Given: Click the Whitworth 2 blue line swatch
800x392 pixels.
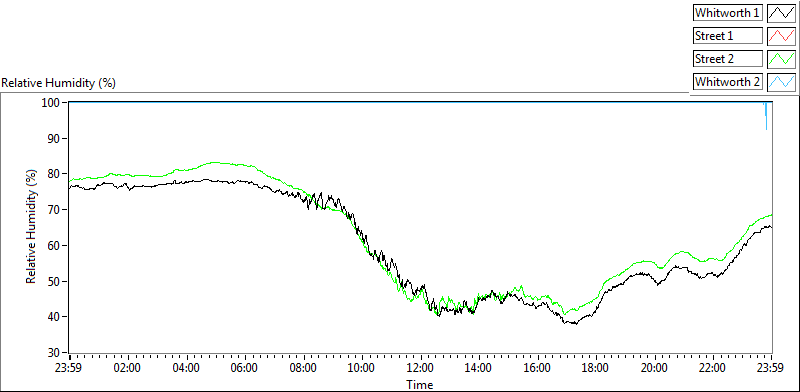Looking at the screenshot, I should (781, 82).
